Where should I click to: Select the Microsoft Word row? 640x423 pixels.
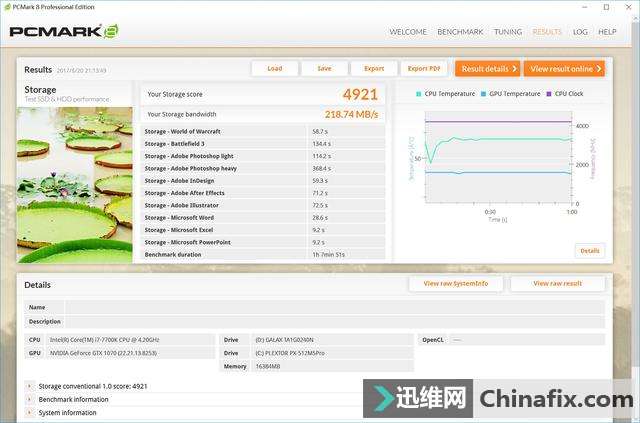[x=263, y=218]
